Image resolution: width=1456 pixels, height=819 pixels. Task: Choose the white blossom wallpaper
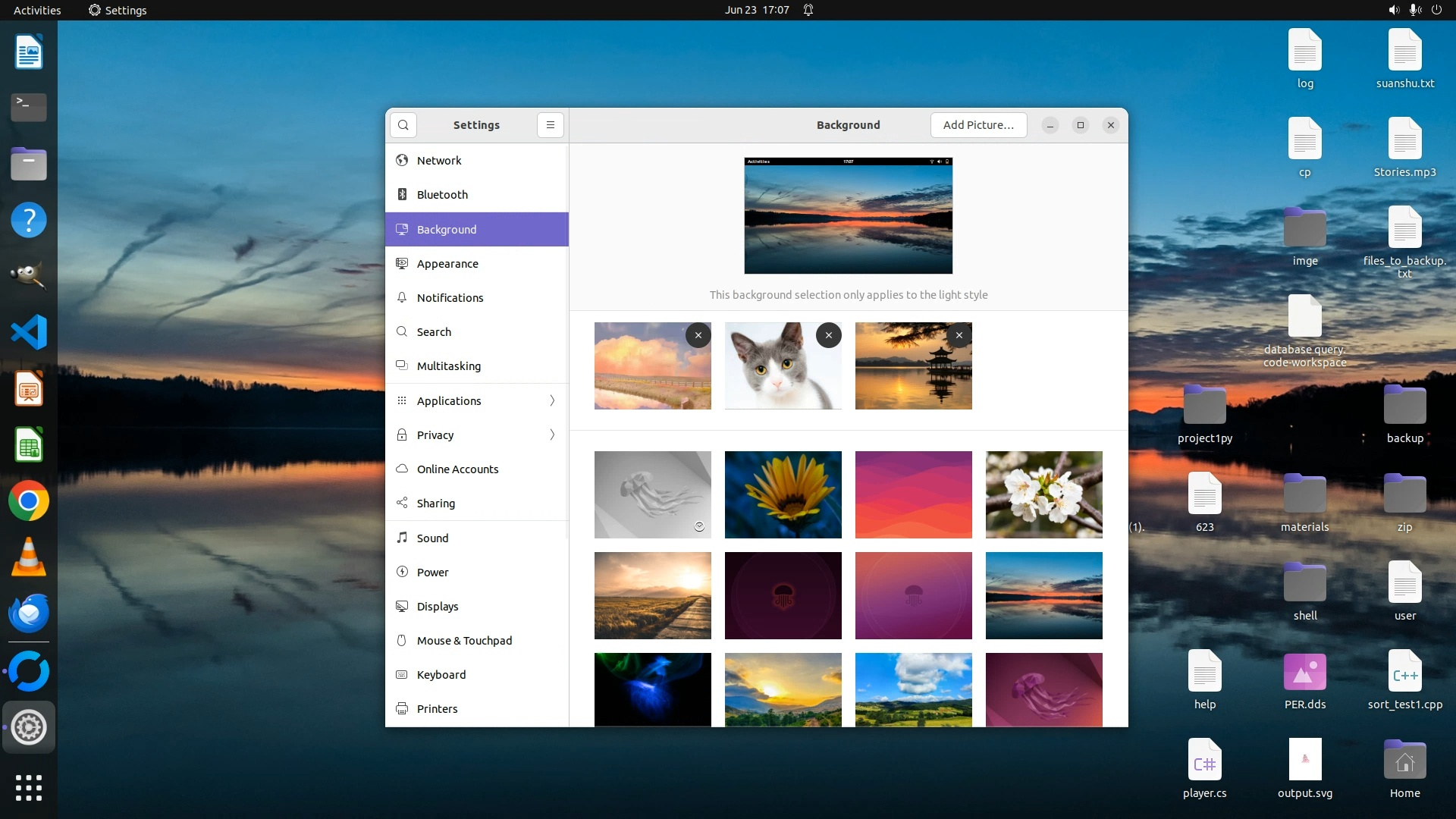pyautogui.click(x=1043, y=494)
